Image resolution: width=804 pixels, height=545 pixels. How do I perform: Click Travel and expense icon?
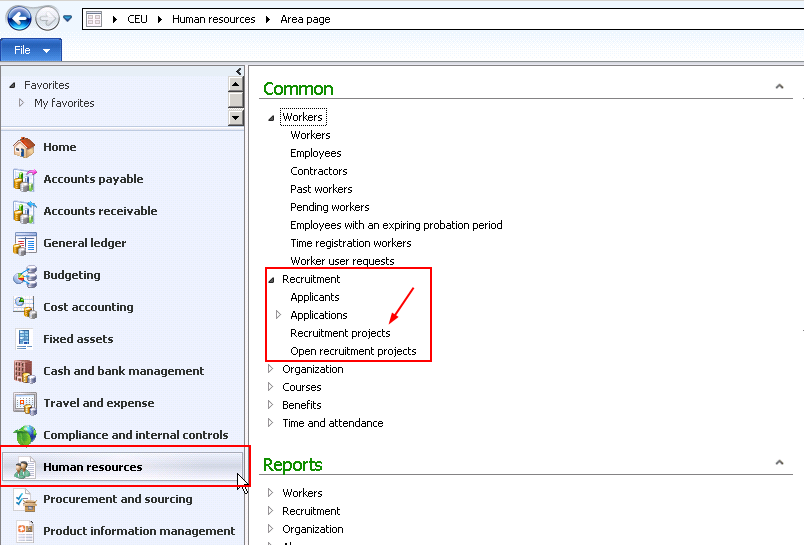click(25, 404)
